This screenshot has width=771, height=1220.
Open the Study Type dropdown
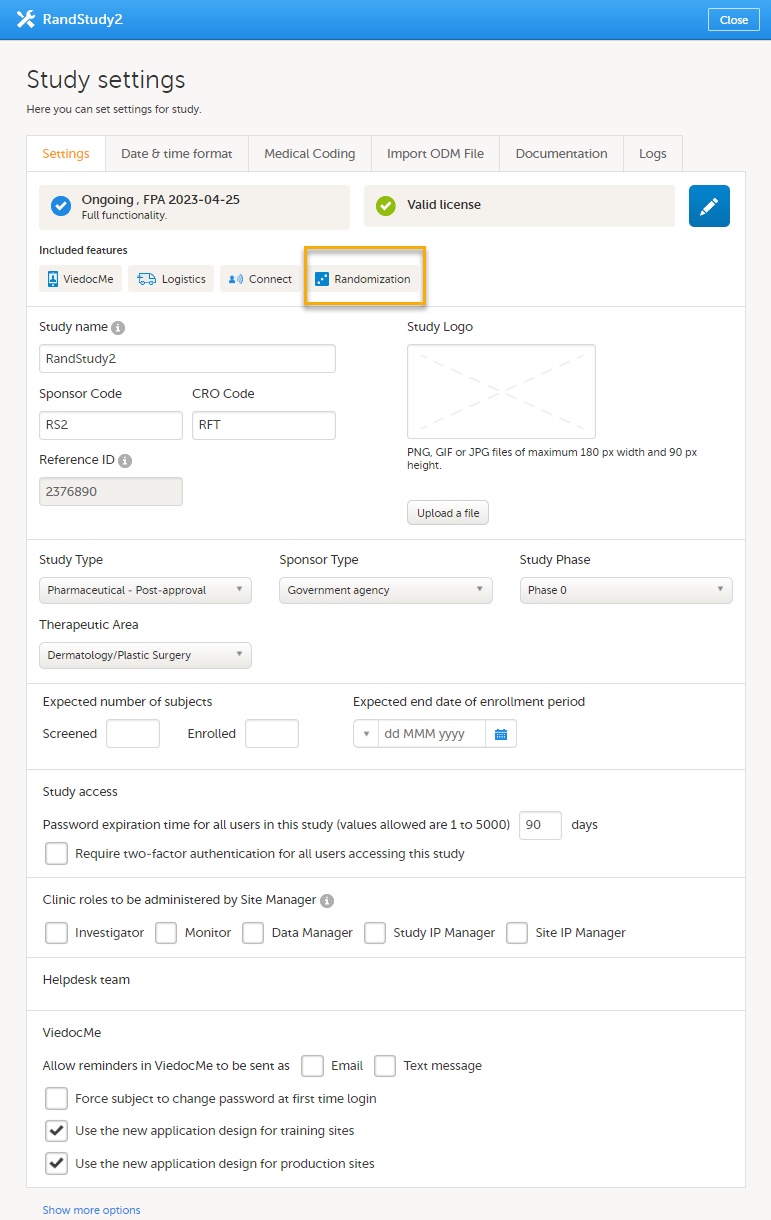[145, 590]
